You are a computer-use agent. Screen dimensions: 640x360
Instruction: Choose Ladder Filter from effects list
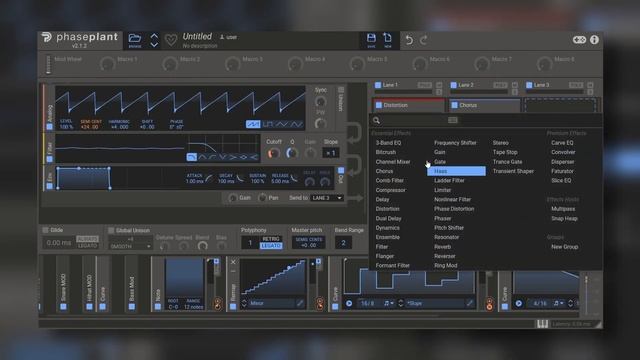[x=449, y=180]
